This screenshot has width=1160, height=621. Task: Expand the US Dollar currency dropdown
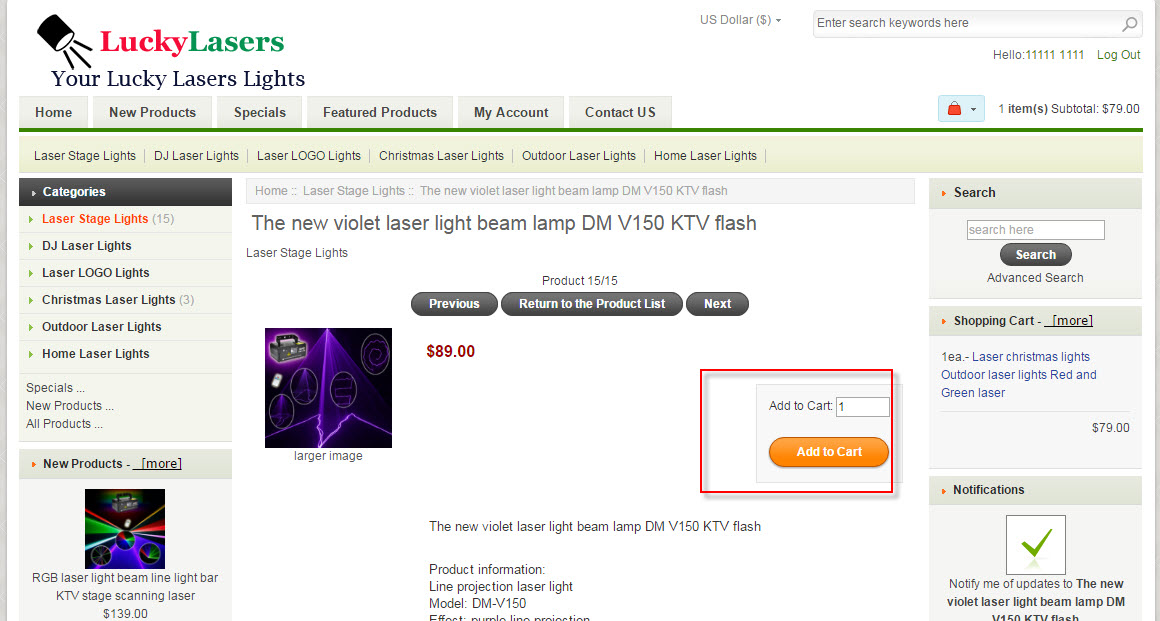coord(741,20)
